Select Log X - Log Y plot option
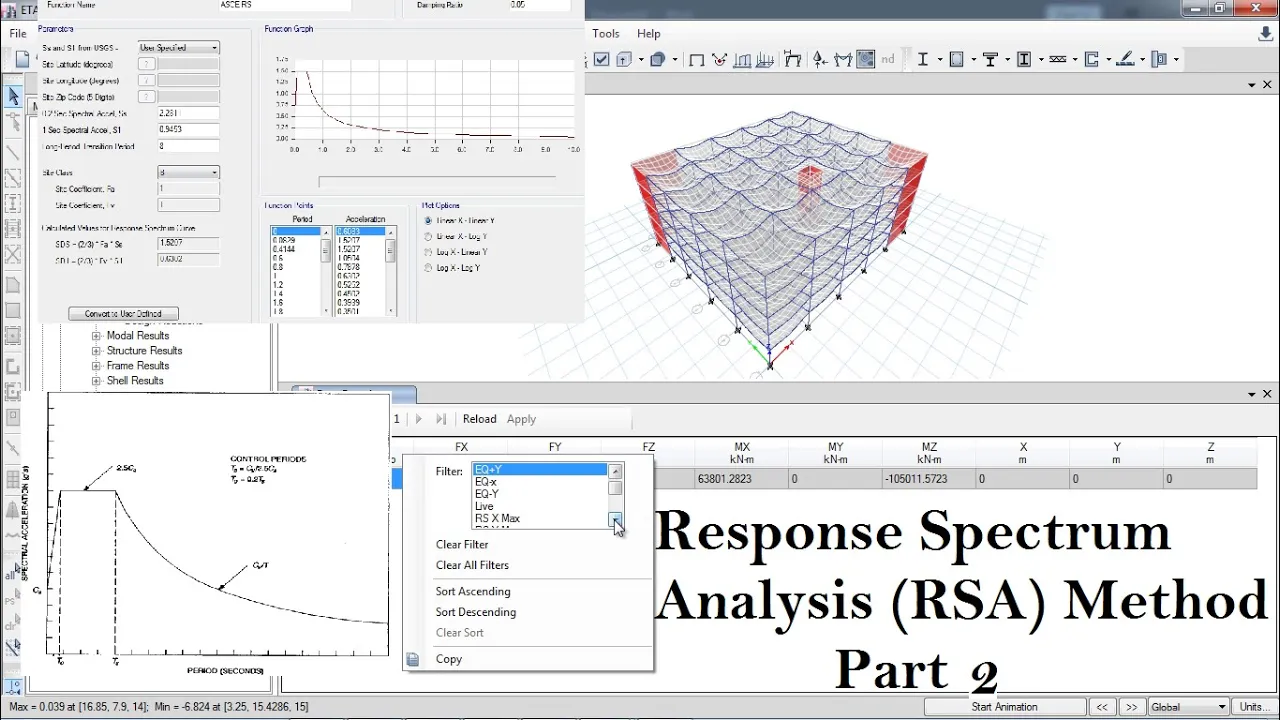Screen dimensions: 1280x720 [x=429, y=268]
